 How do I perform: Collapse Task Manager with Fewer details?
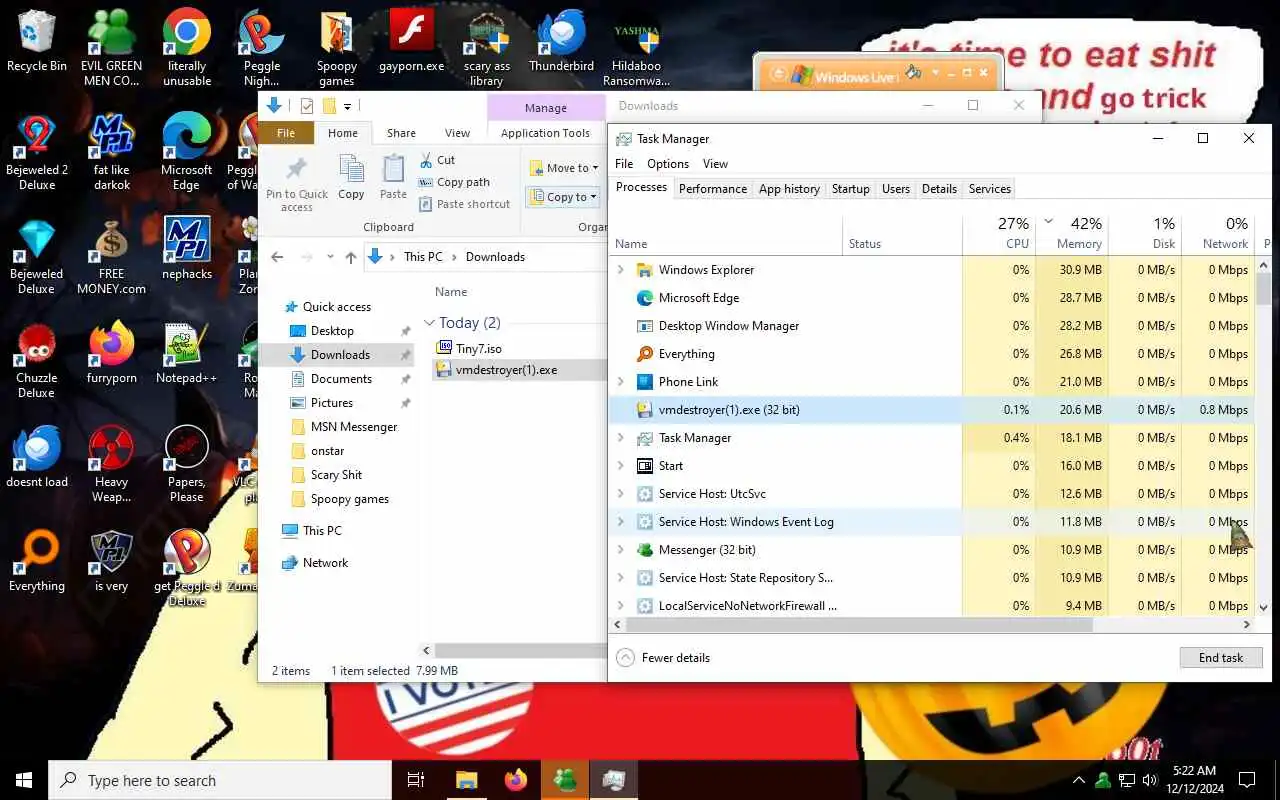(664, 658)
